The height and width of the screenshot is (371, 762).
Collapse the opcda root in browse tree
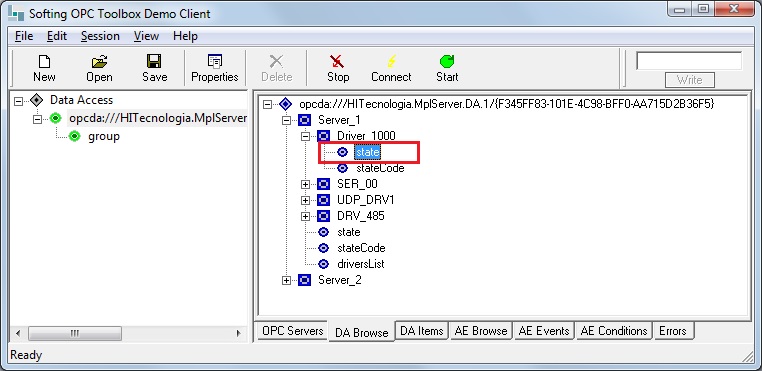[x=267, y=104]
